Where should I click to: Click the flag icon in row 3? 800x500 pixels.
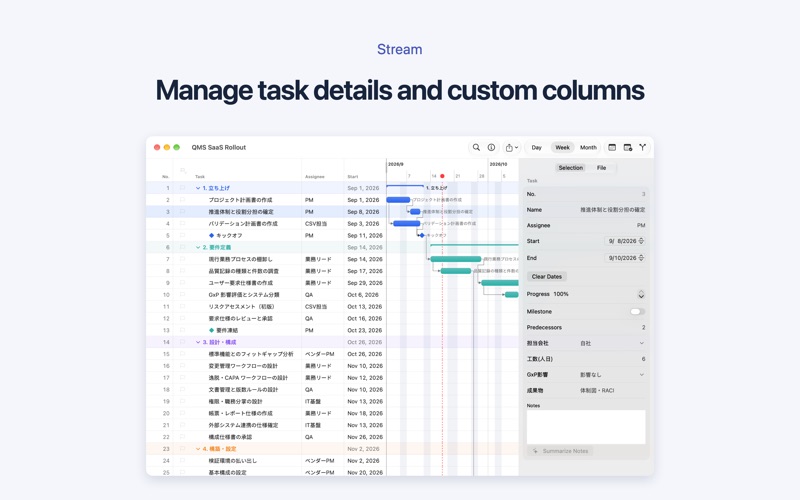183,212
